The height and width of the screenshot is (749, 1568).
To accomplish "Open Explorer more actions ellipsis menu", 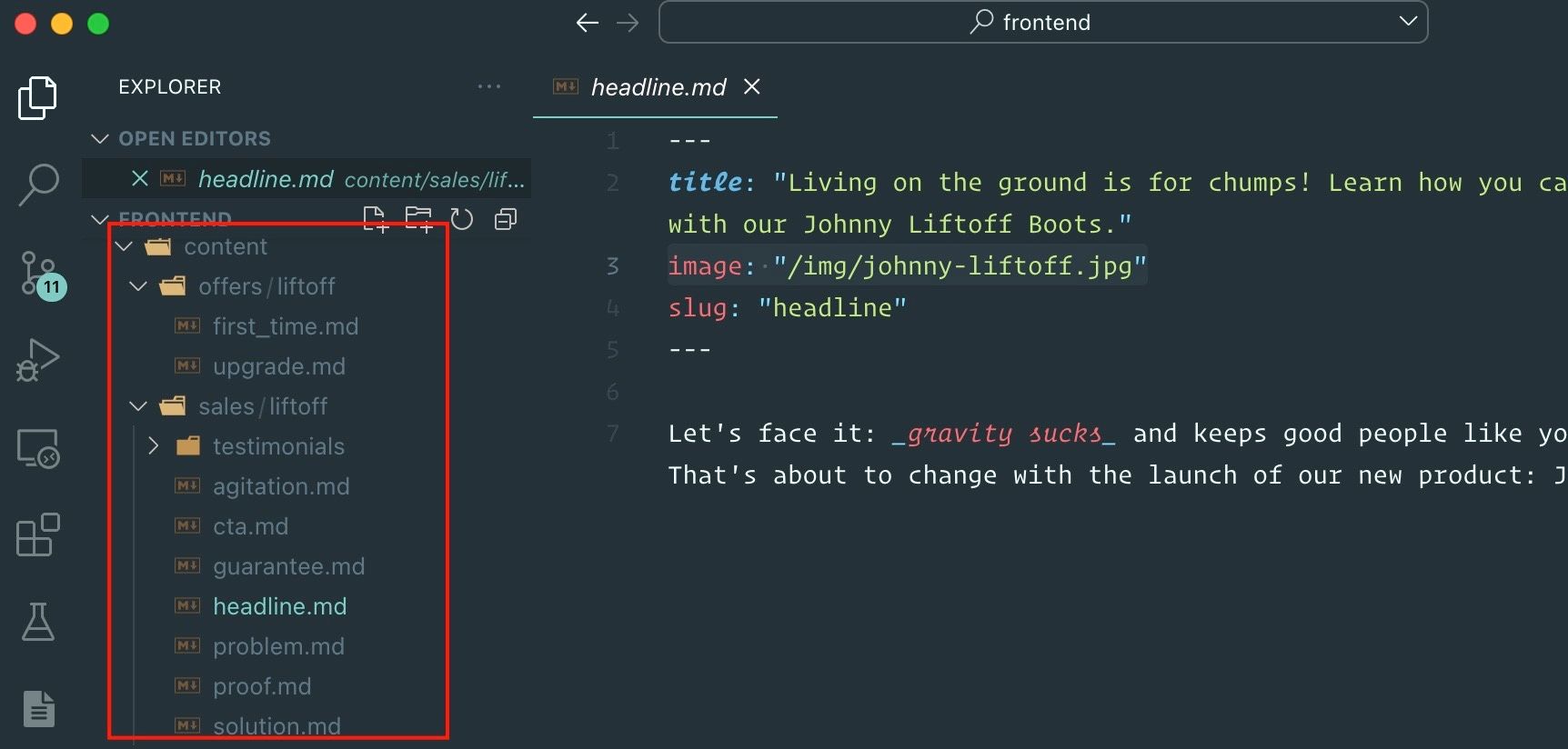I will tap(488, 87).
